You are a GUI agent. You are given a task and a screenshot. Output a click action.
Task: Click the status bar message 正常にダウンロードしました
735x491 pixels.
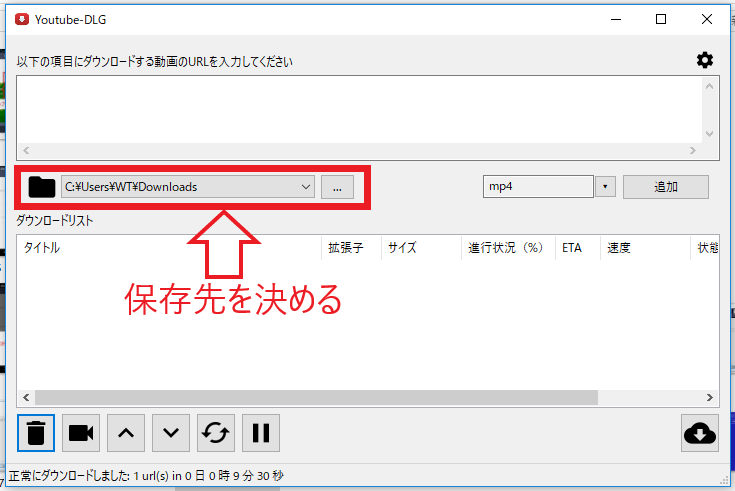pos(146,476)
